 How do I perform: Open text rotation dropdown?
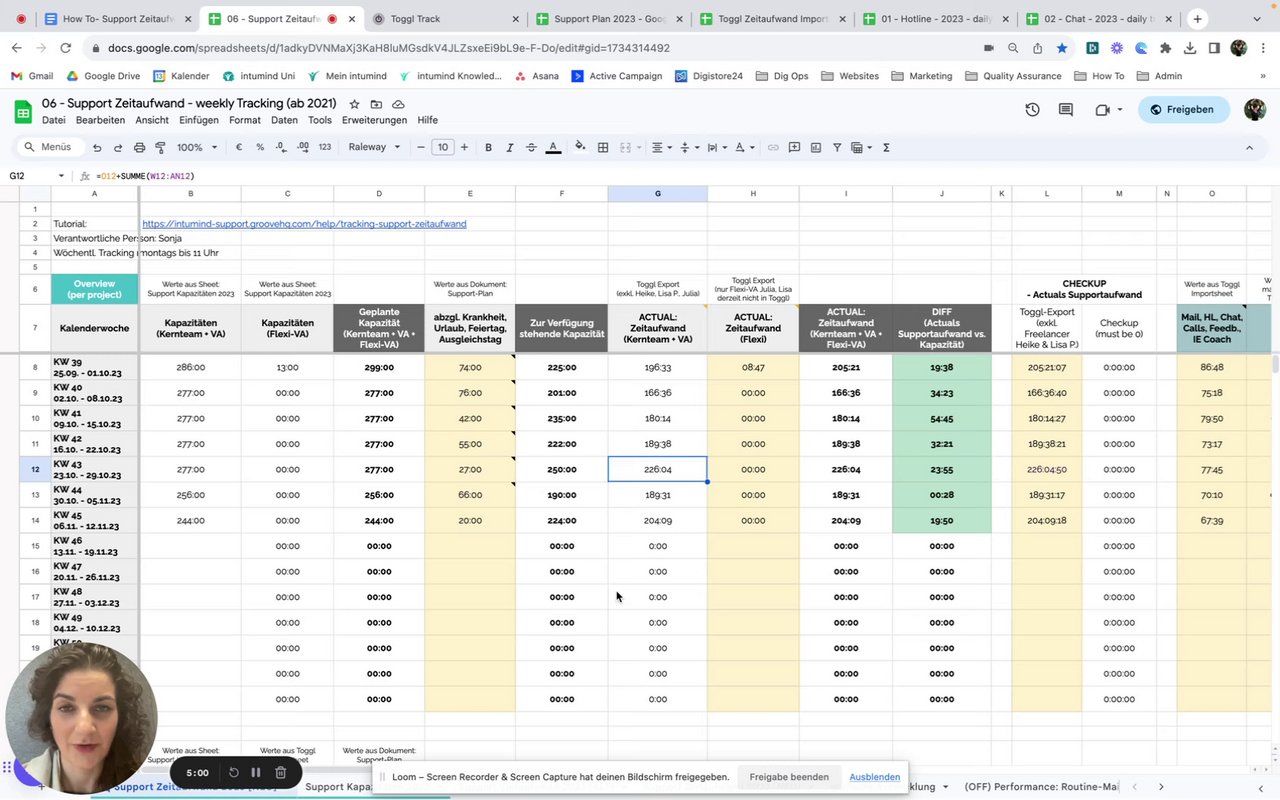744,147
